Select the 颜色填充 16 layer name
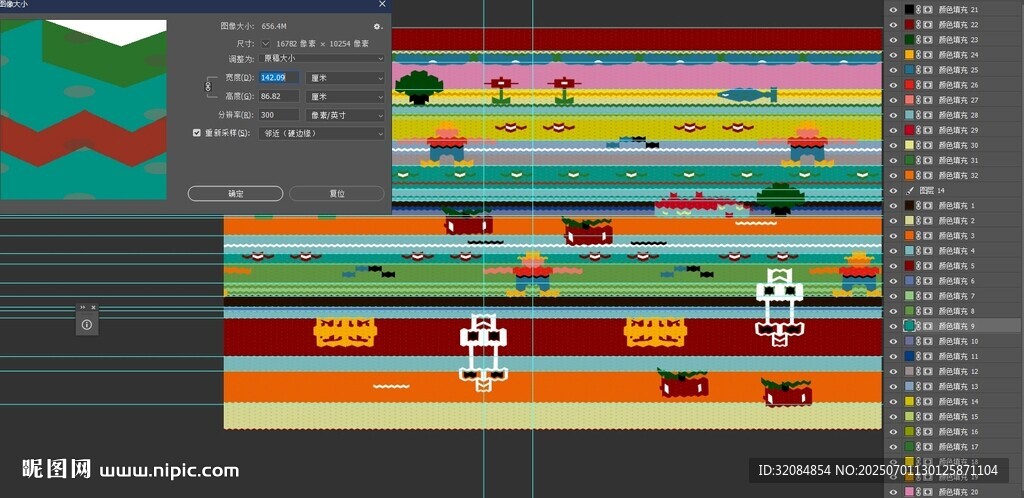This screenshot has width=1024, height=498. 958,431
